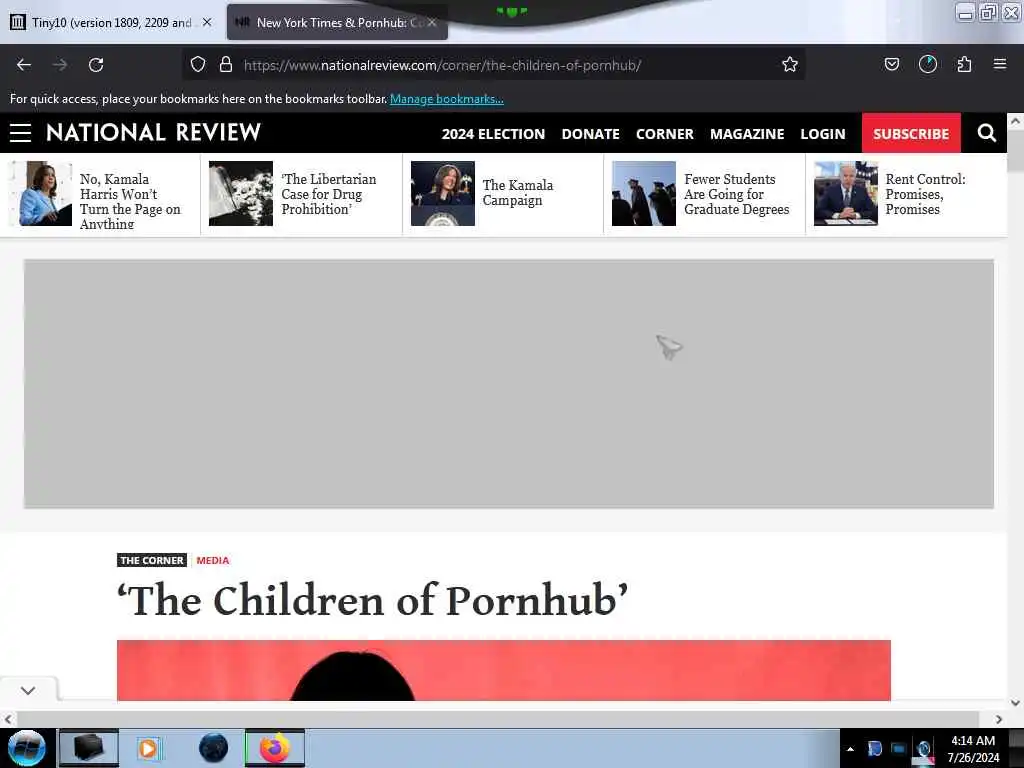Read 'Fewer Students Are Going for Graduate Degrees'
This screenshot has width=1024, height=768.
coord(736,194)
